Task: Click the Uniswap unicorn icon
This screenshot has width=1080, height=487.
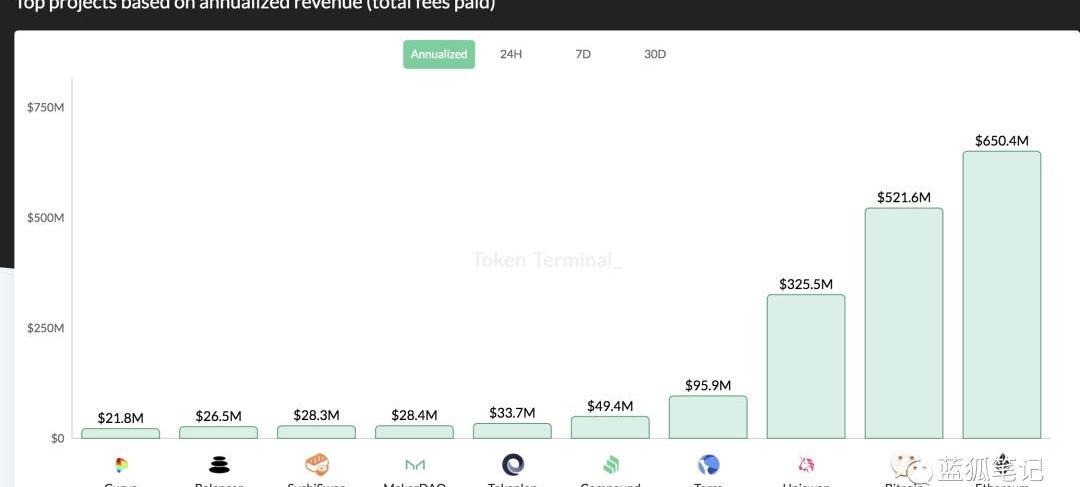Action: [806, 464]
